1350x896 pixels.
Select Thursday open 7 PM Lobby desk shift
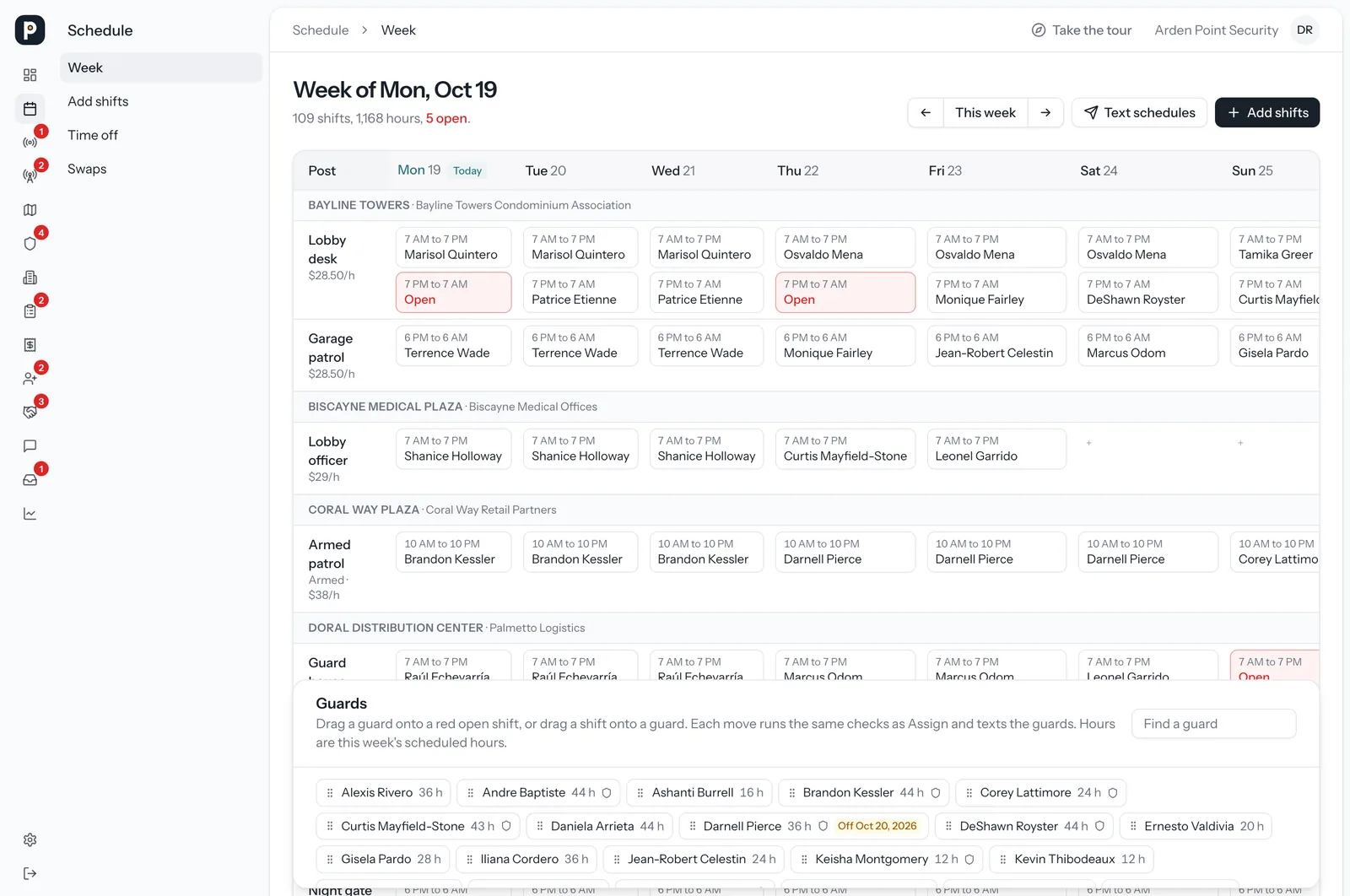[x=845, y=292]
